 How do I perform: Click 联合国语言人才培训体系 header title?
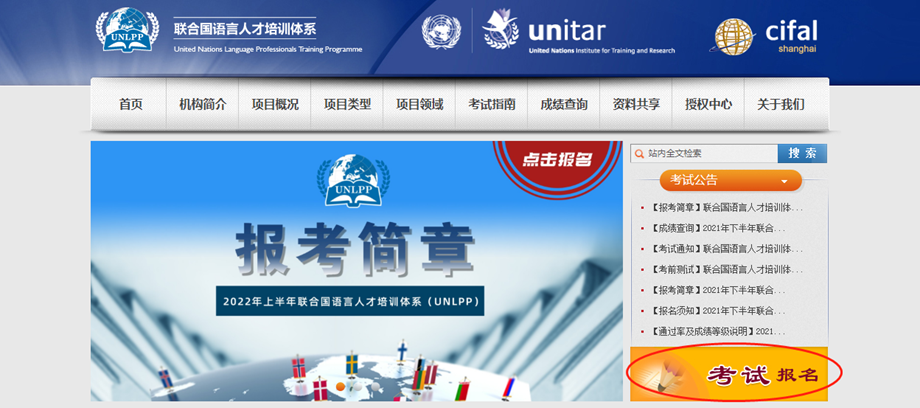pyautogui.click(x=245, y=29)
